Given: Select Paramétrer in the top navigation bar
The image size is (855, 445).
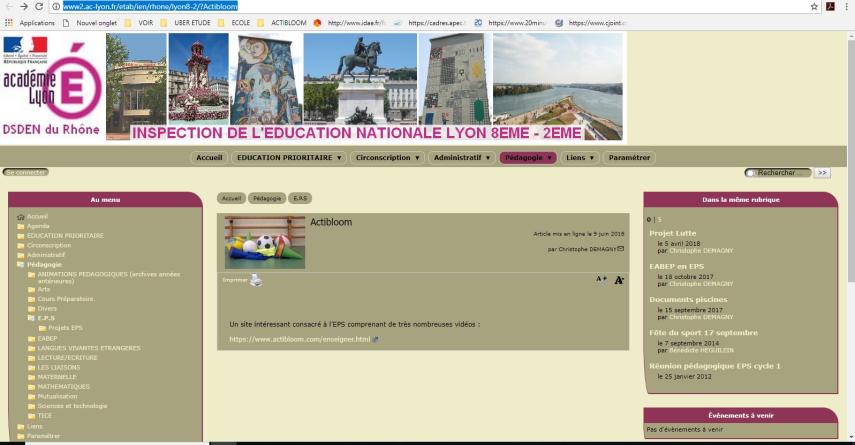Looking at the screenshot, I should click(629, 157).
